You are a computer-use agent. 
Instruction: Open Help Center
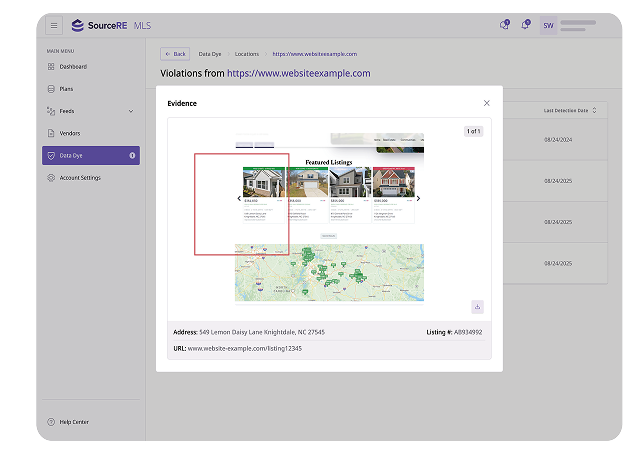(73, 422)
